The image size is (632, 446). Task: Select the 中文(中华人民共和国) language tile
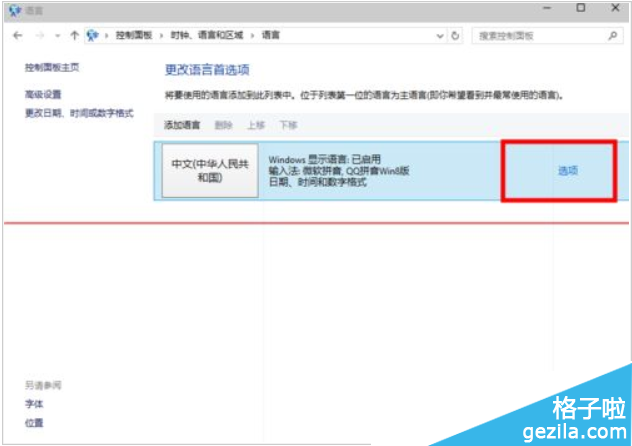tap(210, 171)
